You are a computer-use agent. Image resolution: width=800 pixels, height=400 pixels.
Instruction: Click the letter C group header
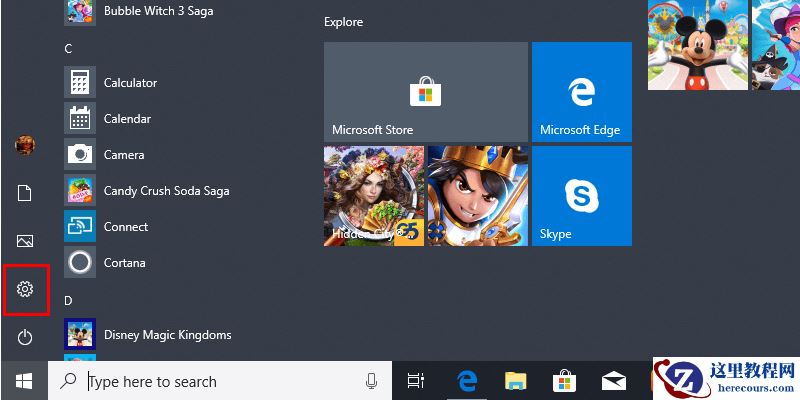[x=68, y=48]
